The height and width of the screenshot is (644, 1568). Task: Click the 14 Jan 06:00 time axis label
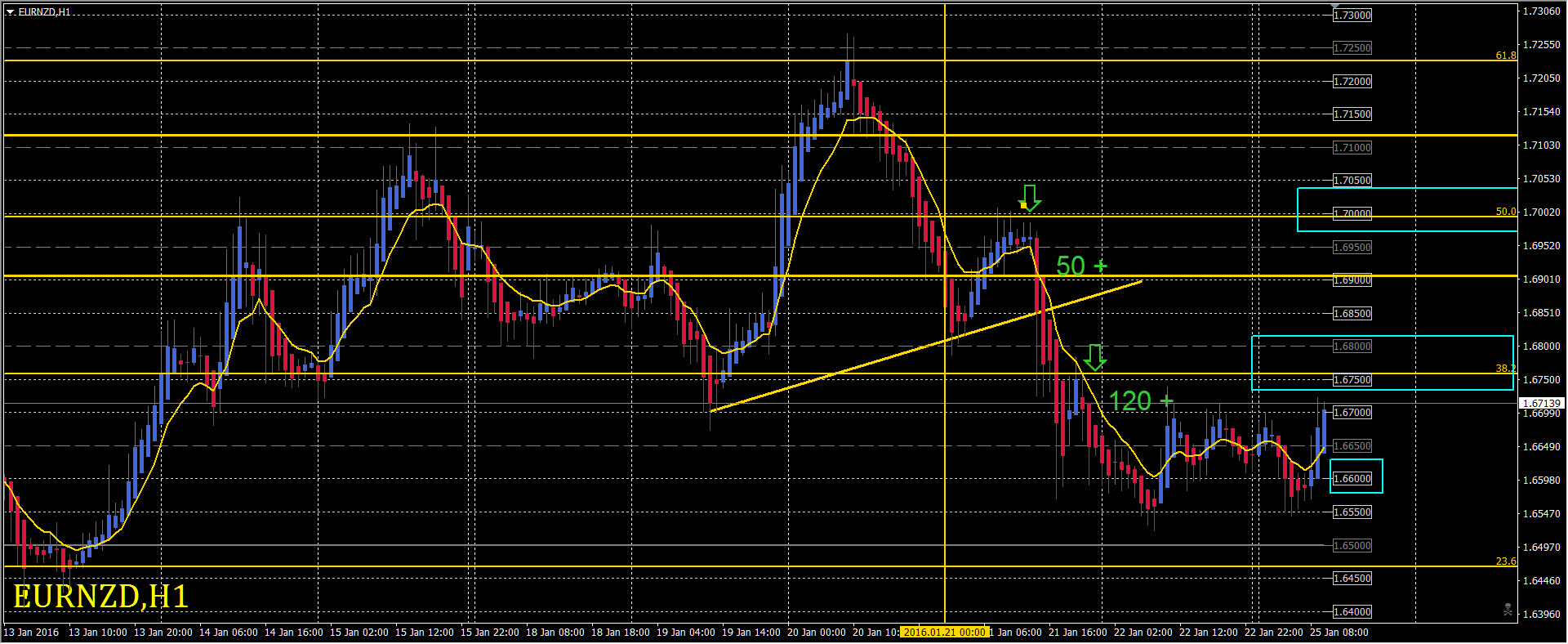point(229,633)
